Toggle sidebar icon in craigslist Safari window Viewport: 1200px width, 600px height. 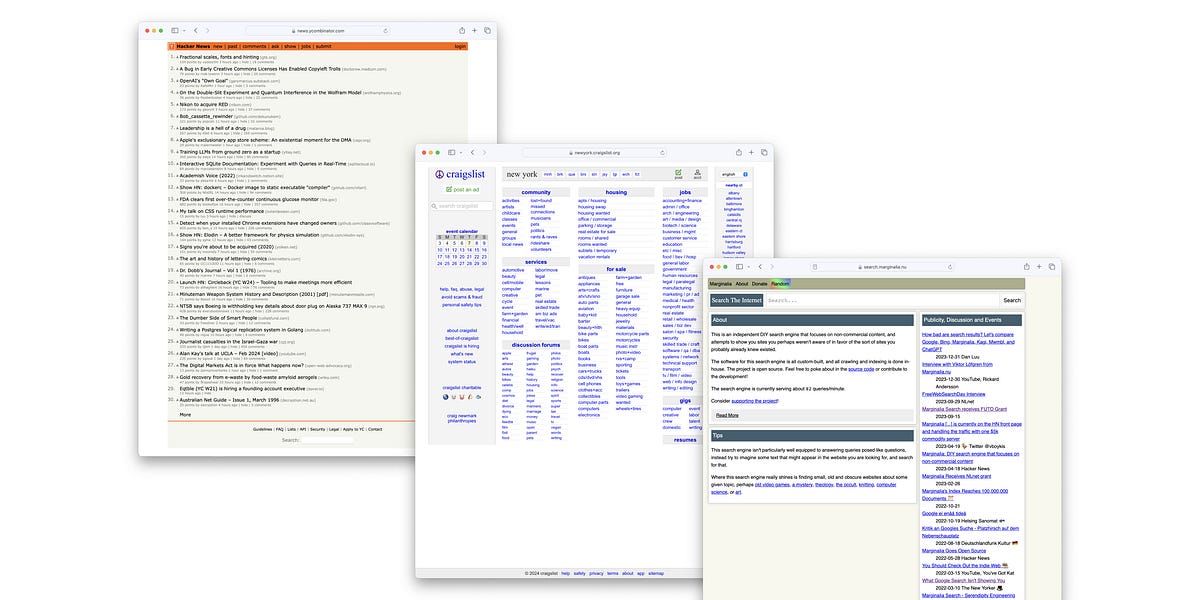pos(453,152)
